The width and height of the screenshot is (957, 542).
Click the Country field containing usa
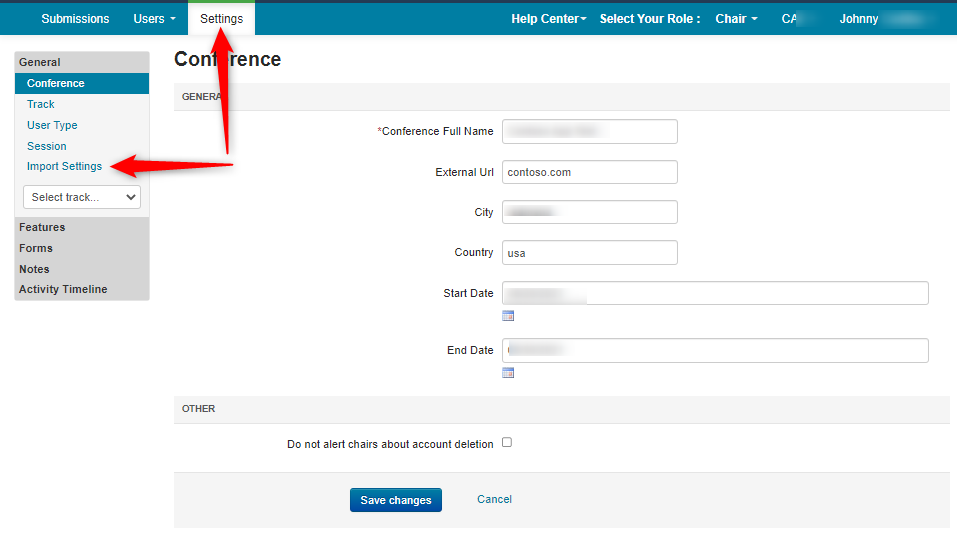click(590, 253)
